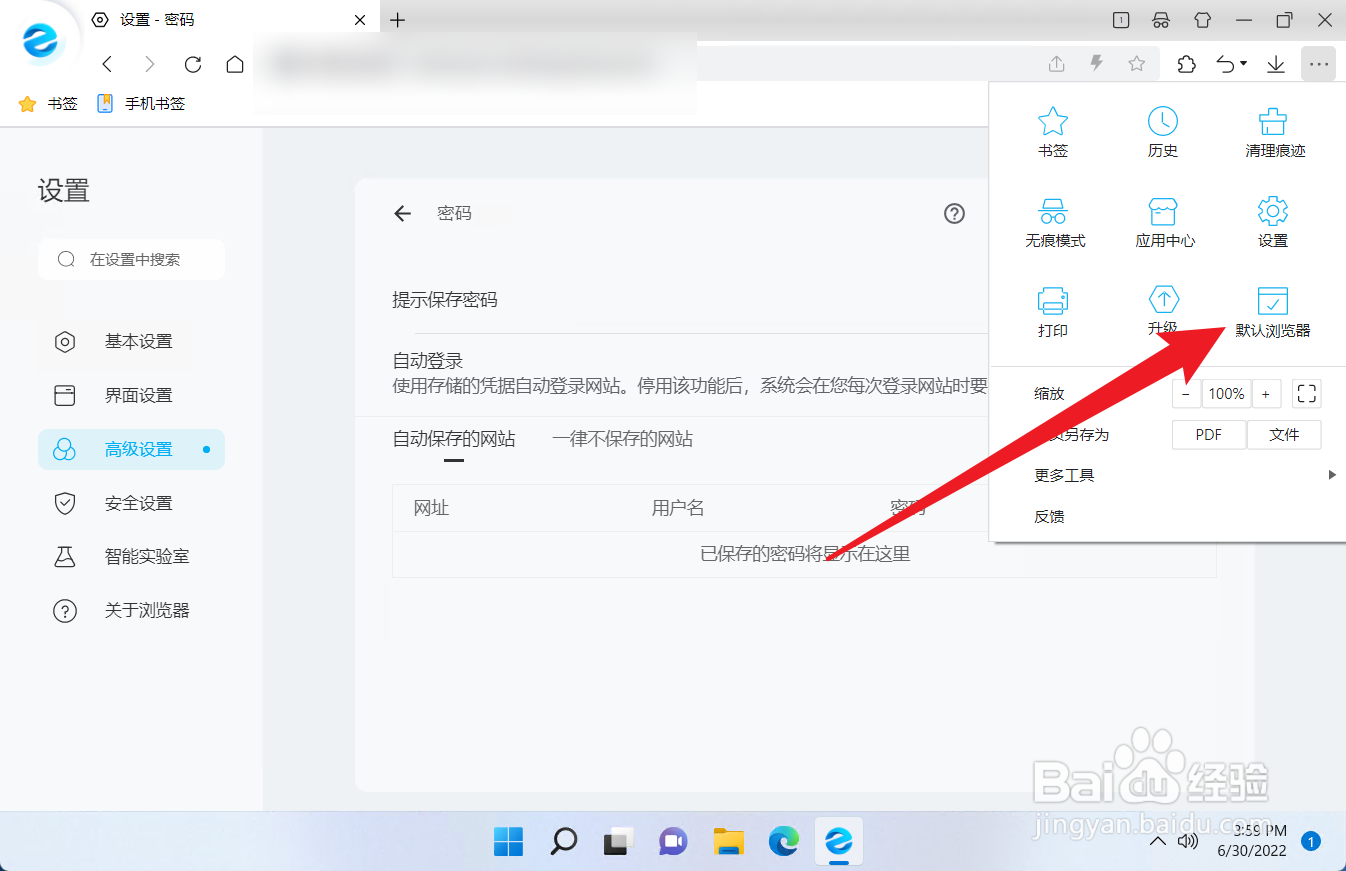Open the App Center (应用中心)

pyautogui.click(x=1165, y=223)
